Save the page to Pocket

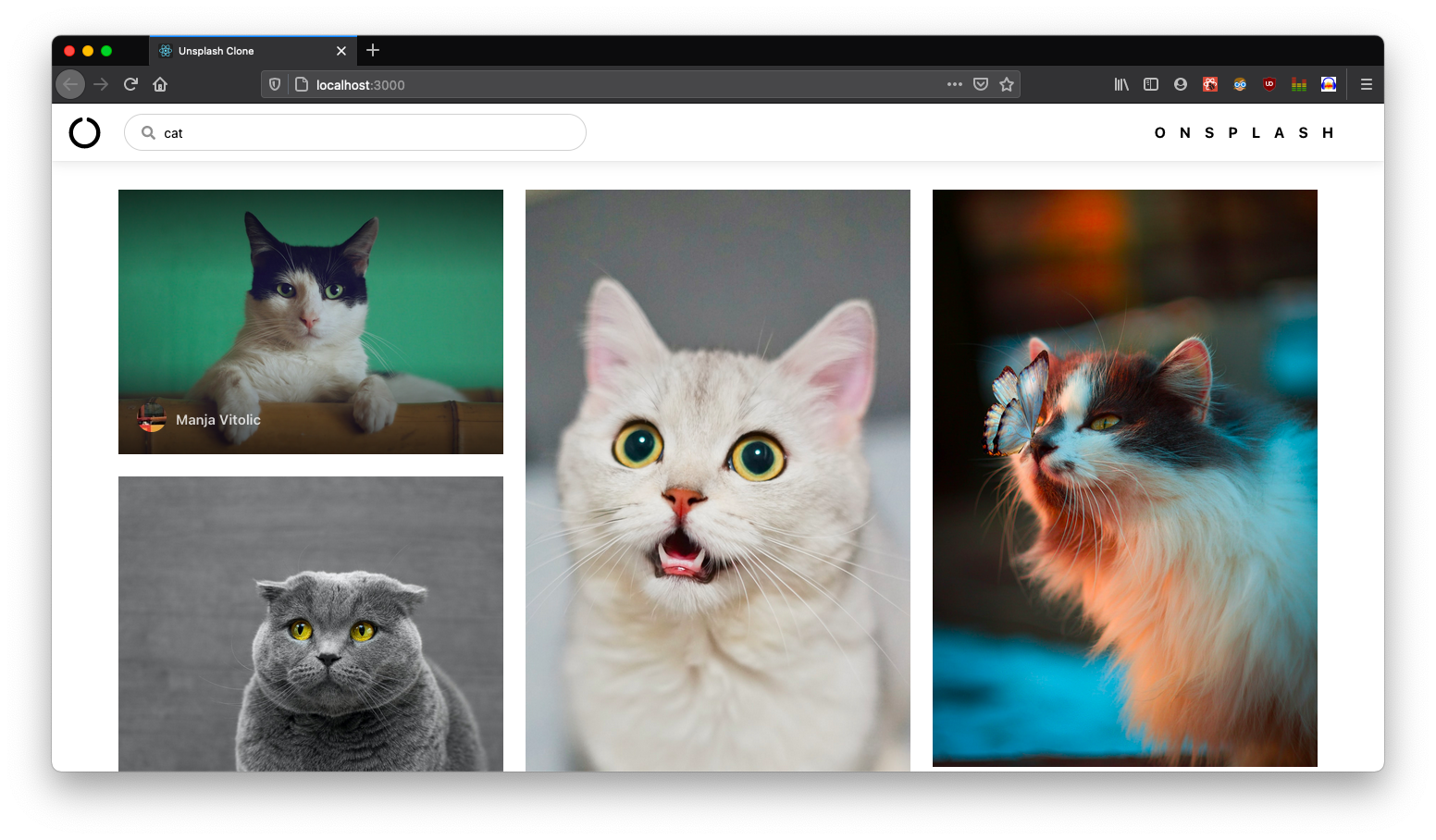coord(981,84)
